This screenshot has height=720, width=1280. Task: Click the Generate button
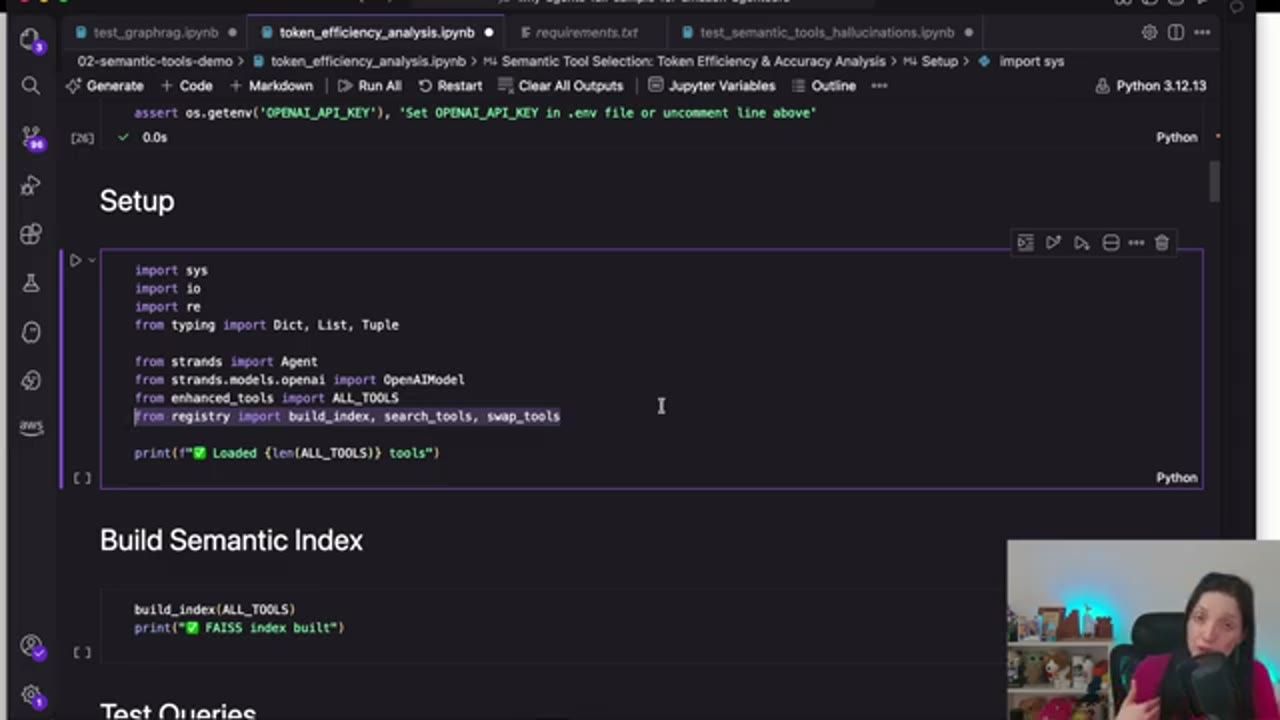pos(105,86)
